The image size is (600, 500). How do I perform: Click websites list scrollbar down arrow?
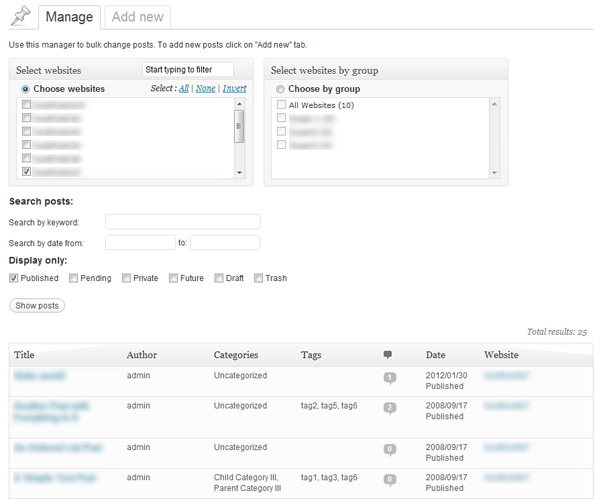click(x=239, y=173)
